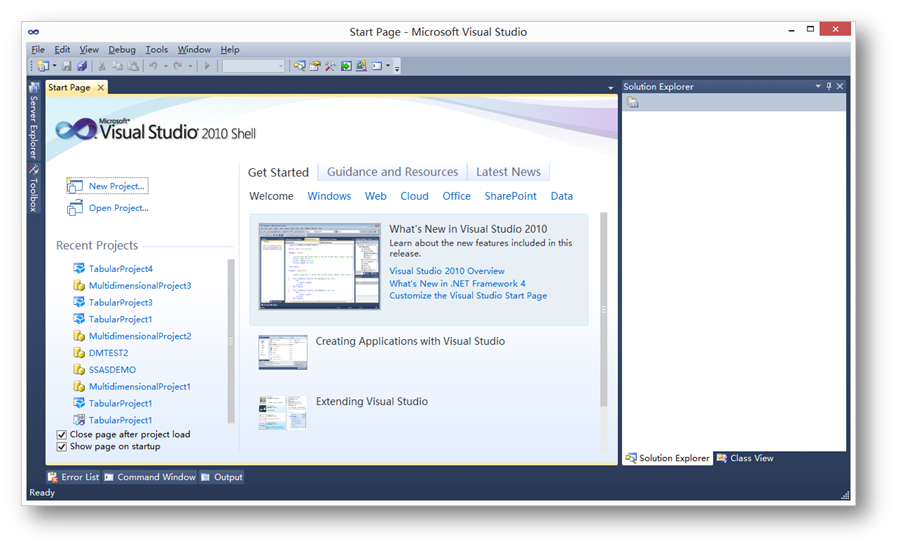Click the Open Project link icon
The width and height of the screenshot is (898, 548).
point(74,208)
